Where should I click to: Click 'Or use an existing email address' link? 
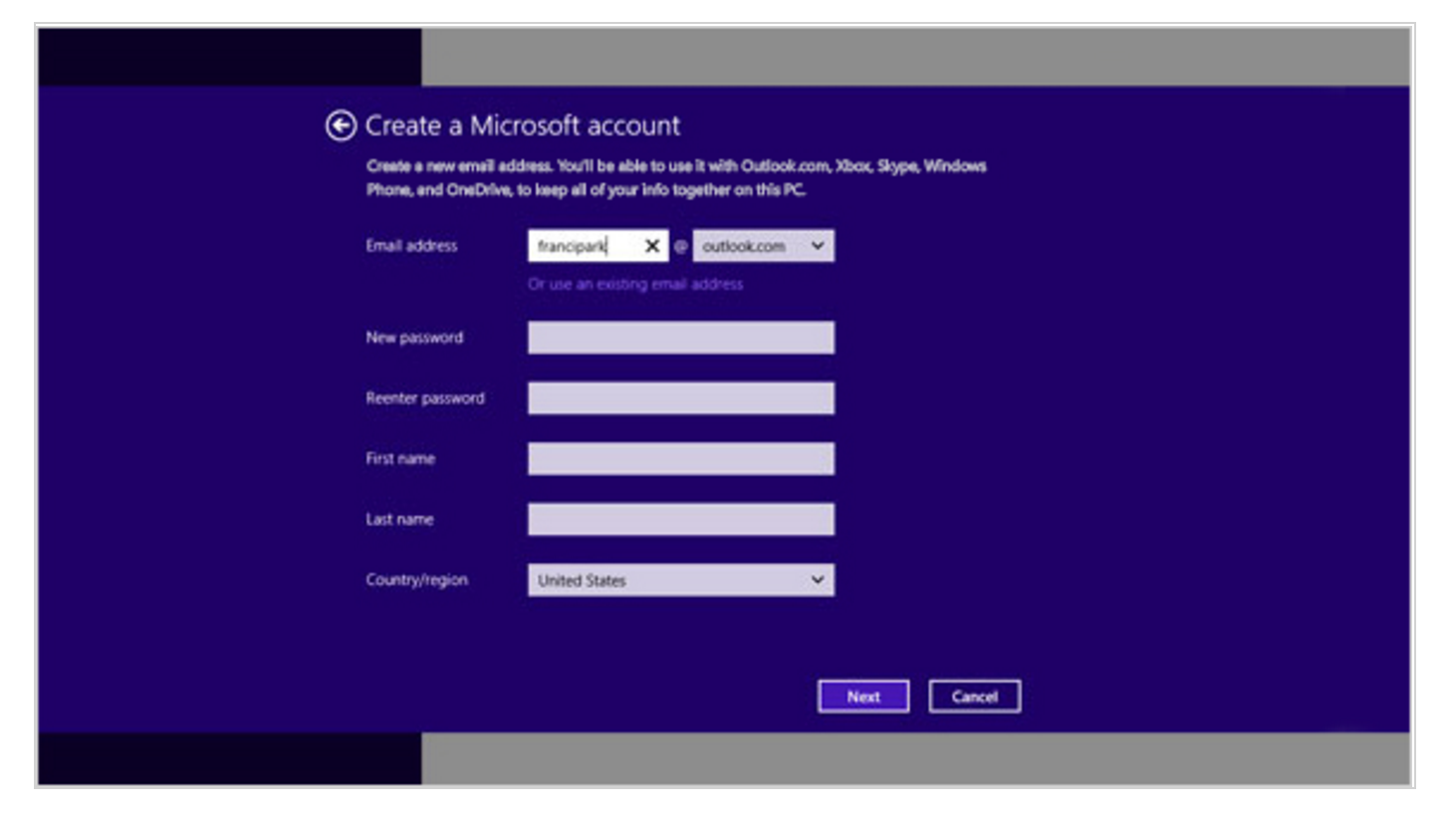tap(635, 284)
